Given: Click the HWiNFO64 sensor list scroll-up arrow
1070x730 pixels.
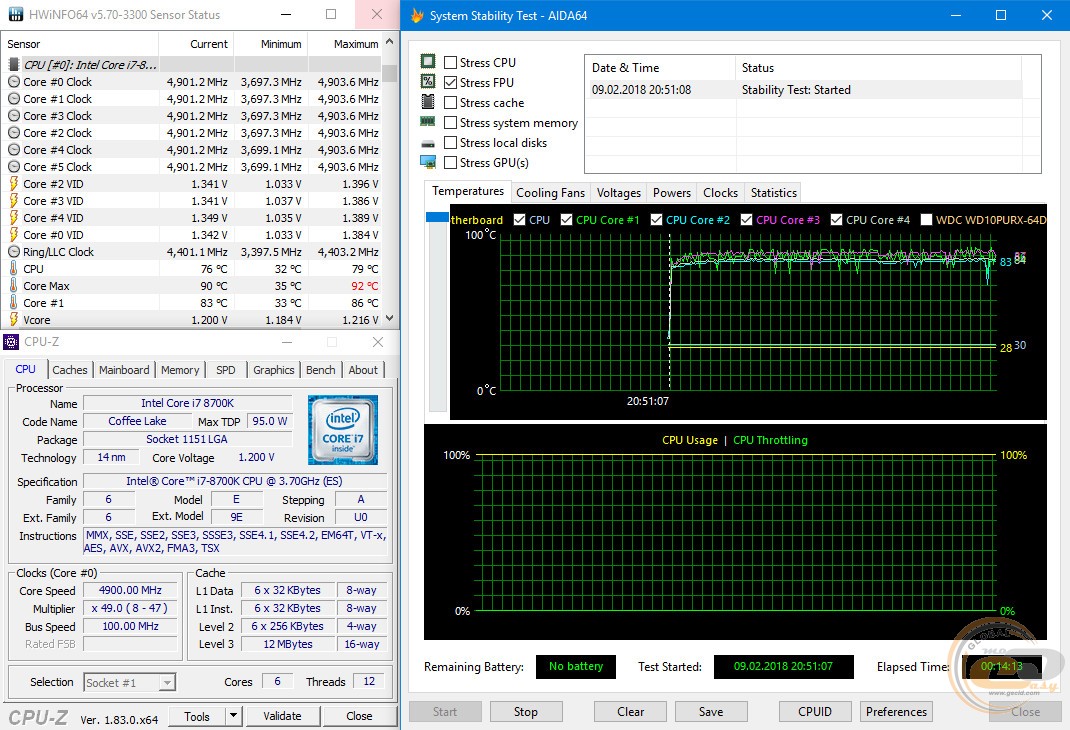Looking at the screenshot, I should click(x=390, y=42).
